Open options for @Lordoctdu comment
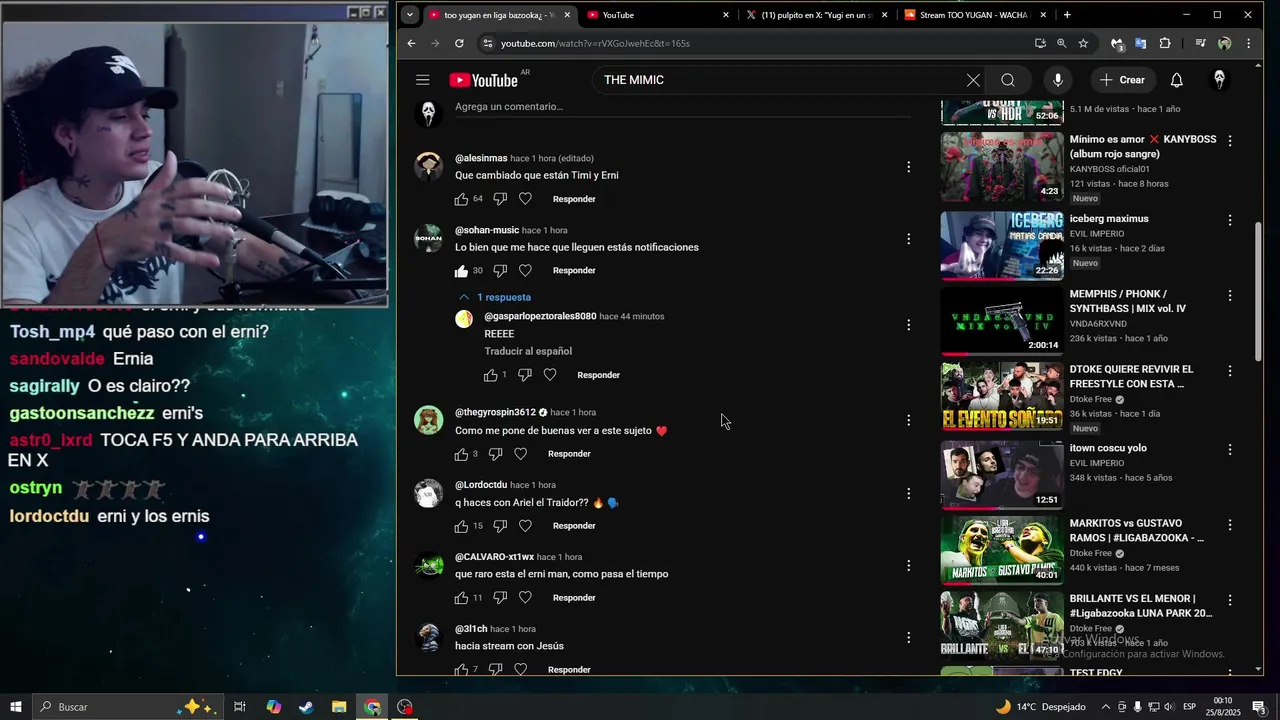Image resolution: width=1280 pixels, height=720 pixels. click(x=908, y=493)
